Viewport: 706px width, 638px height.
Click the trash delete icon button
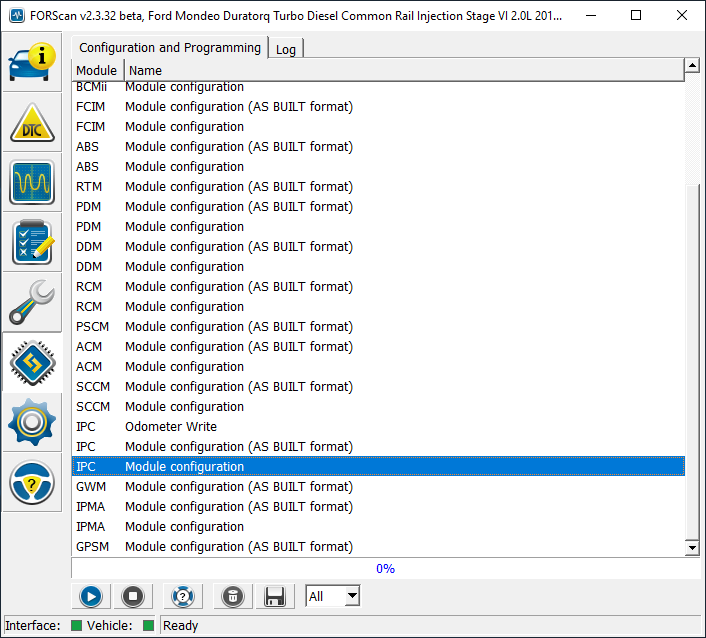232,597
